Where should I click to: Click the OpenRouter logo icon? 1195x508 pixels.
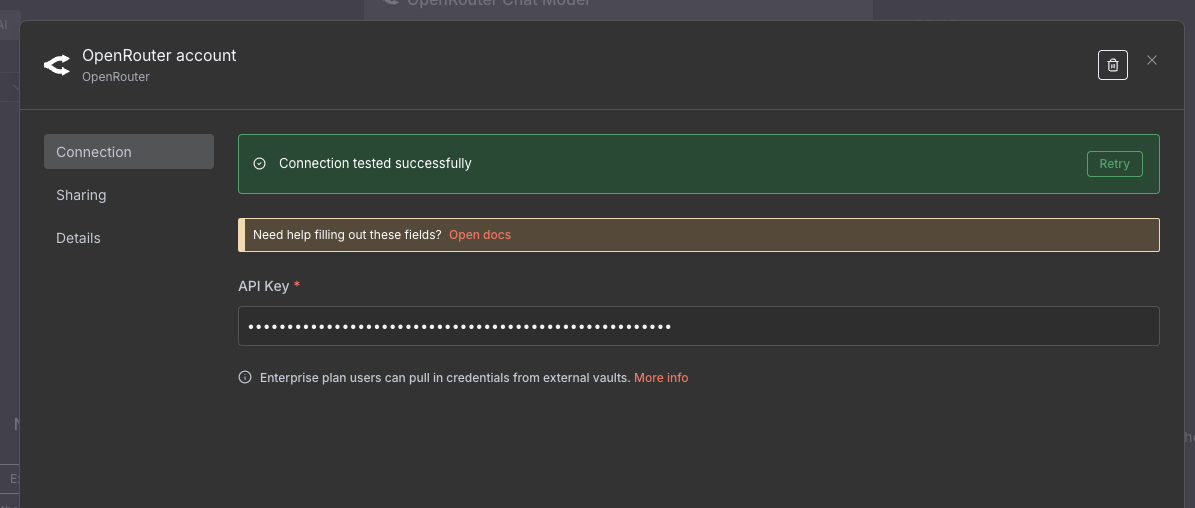[x=56, y=65]
